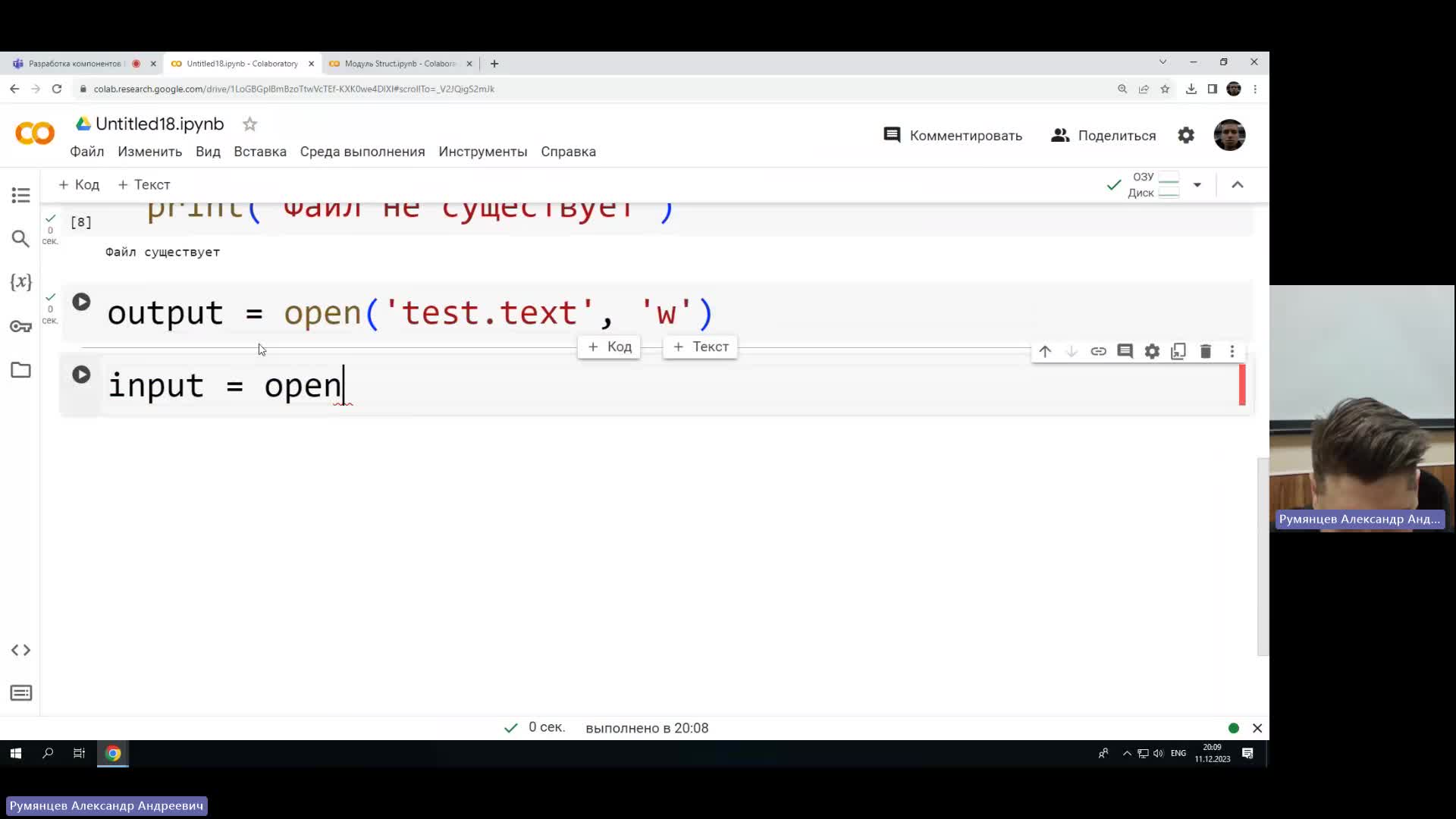1456x819 pixels.
Task: Open the table of contents sidebar panel
Action: 20,195
